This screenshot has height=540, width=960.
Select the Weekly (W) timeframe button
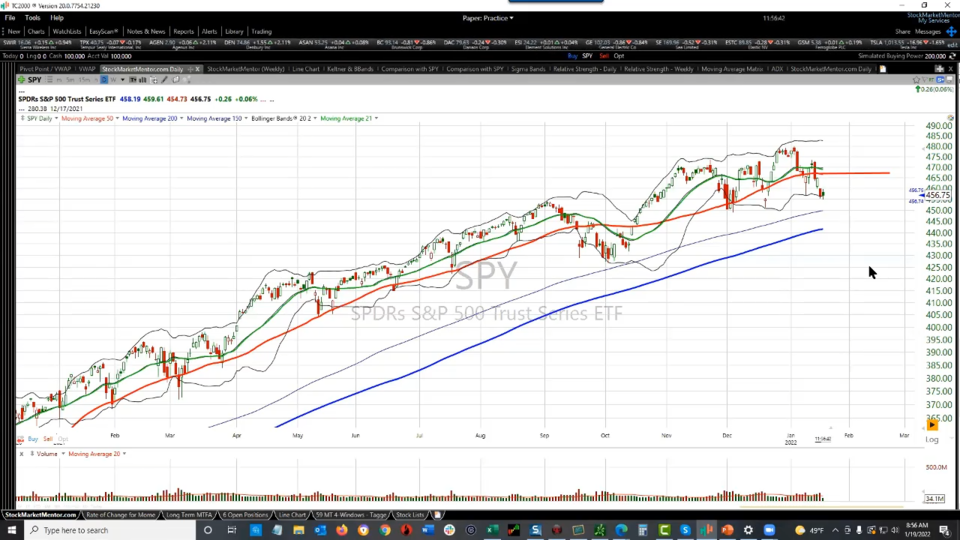113,80
